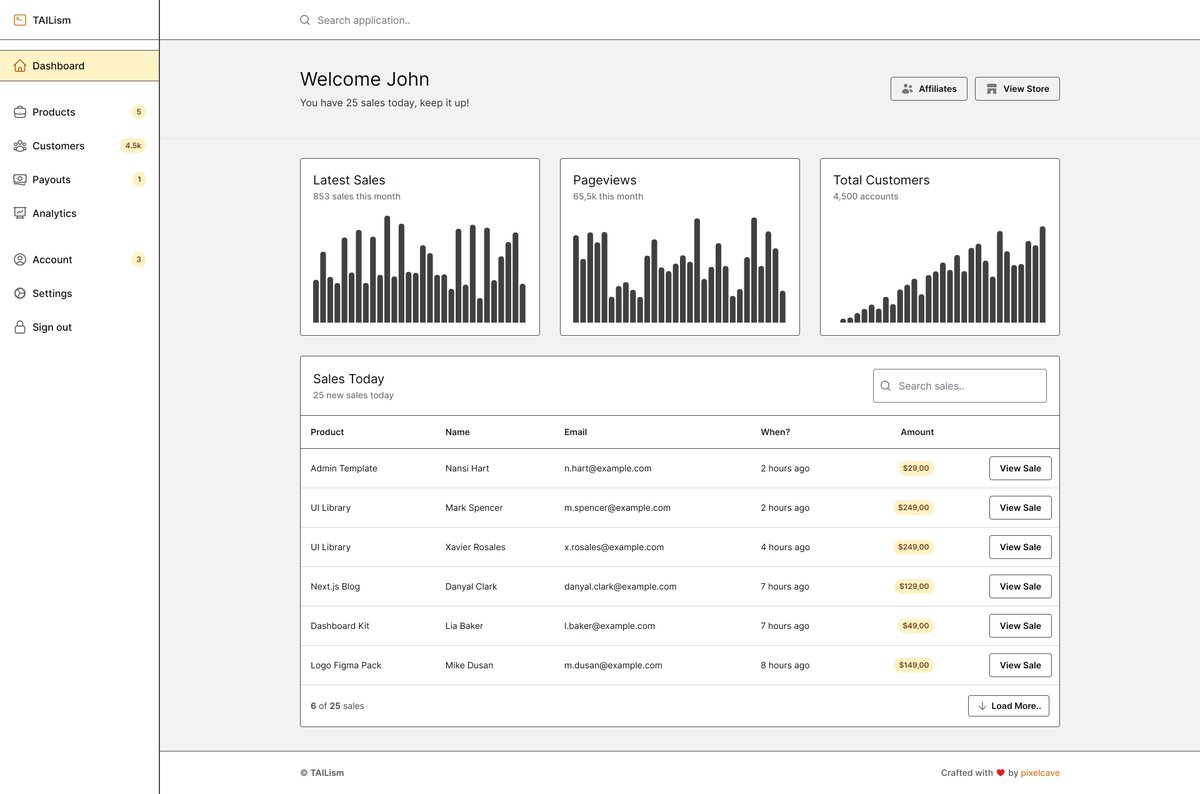Click the pixelcave link in footer
Viewport: 1200px width, 794px height.
click(x=1040, y=772)
